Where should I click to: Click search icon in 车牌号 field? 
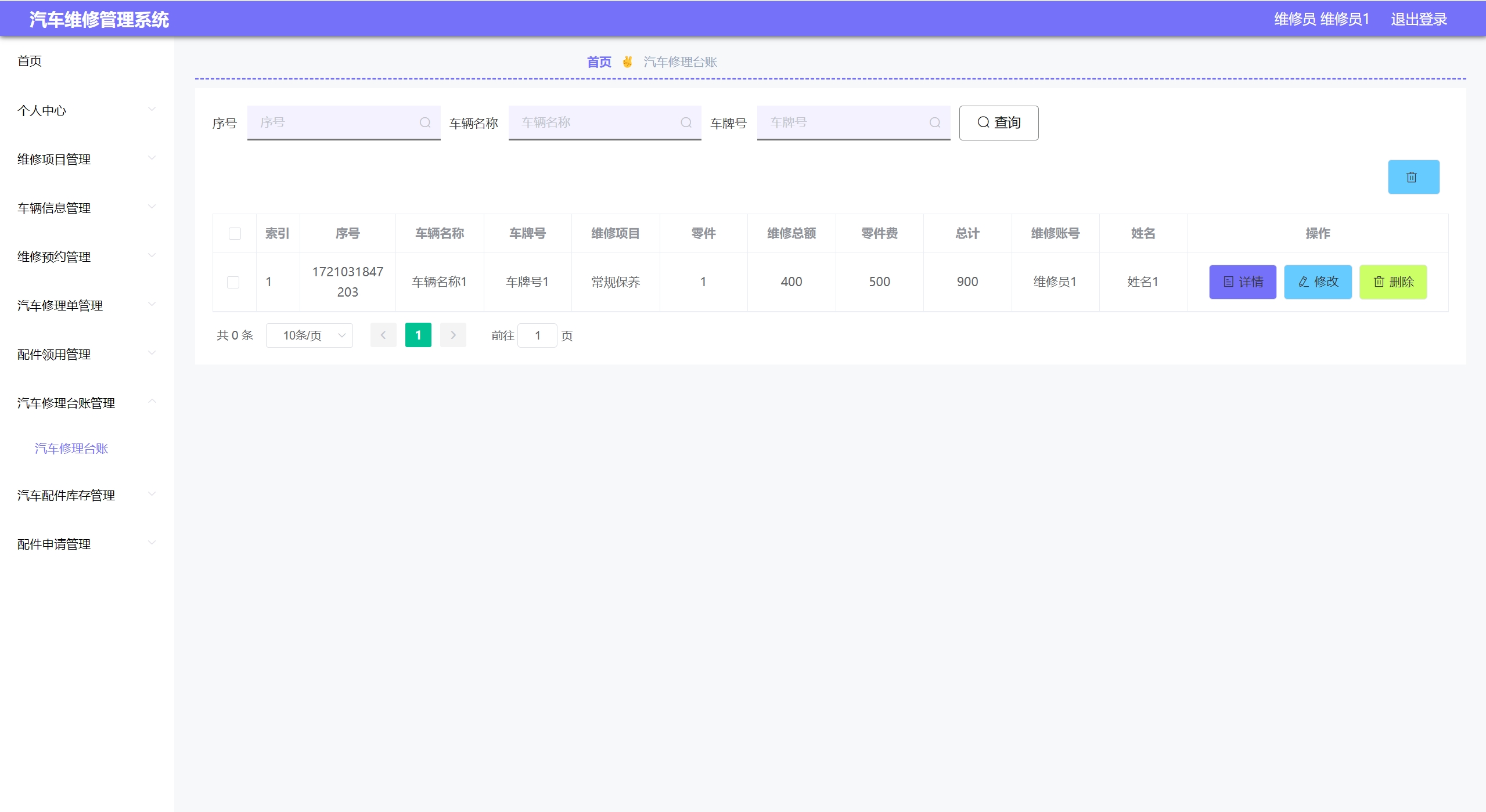[x=934, y=122]
